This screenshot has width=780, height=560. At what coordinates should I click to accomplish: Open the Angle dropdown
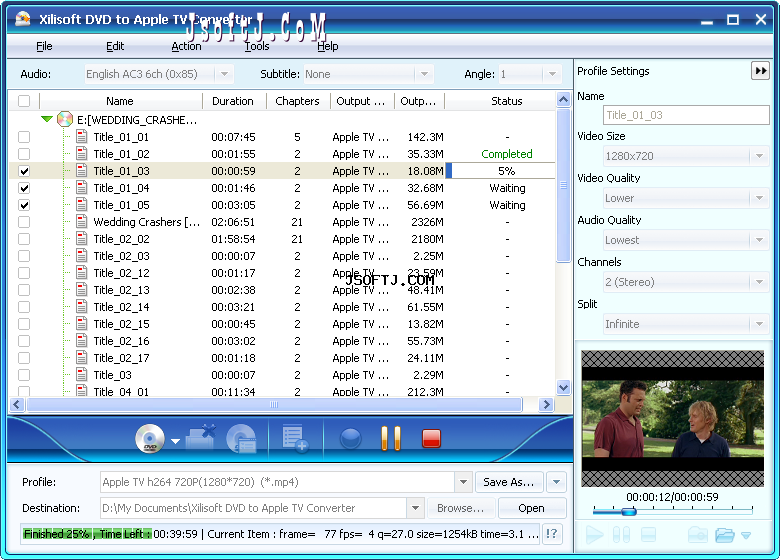click(552, 74)
